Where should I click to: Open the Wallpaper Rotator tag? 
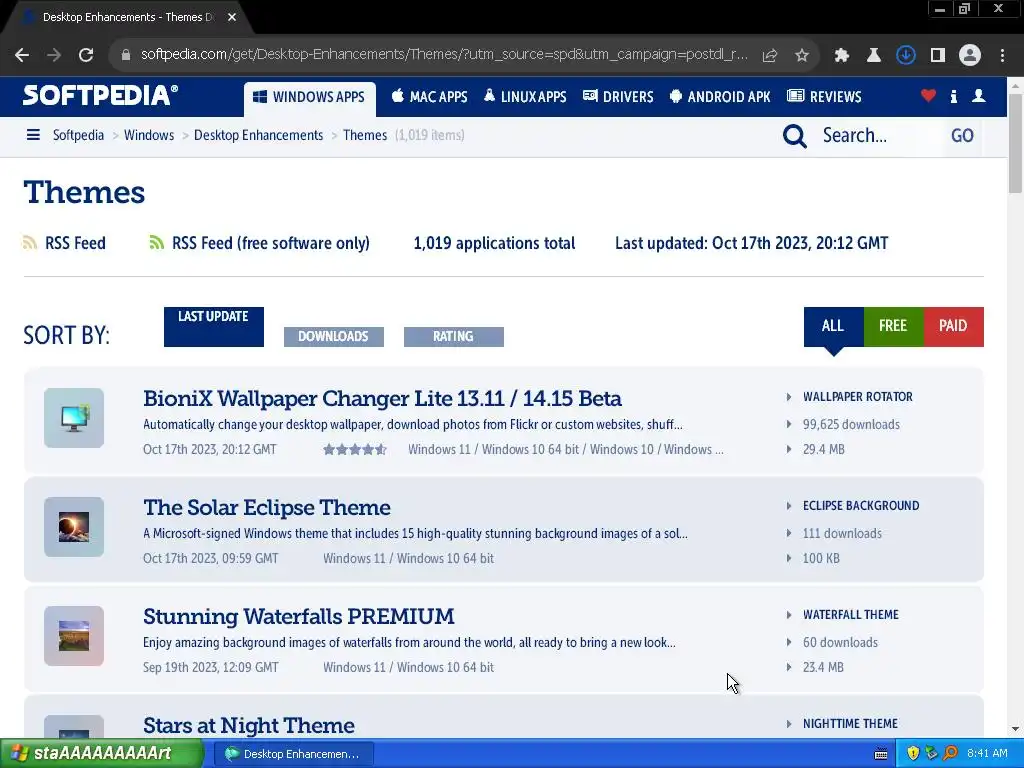click(x=857, y=397)
